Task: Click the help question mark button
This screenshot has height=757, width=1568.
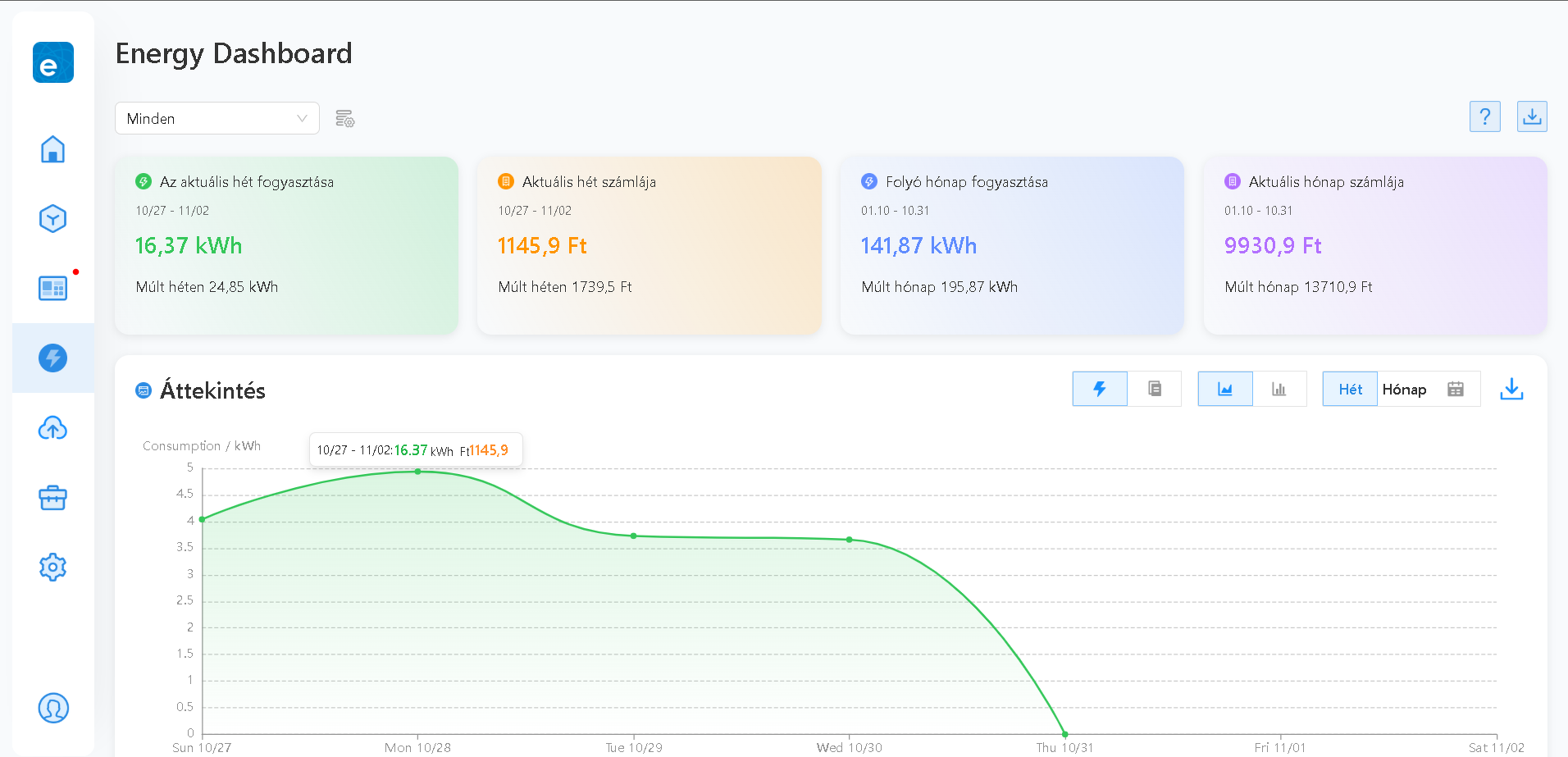Action: coord(1484,117)
